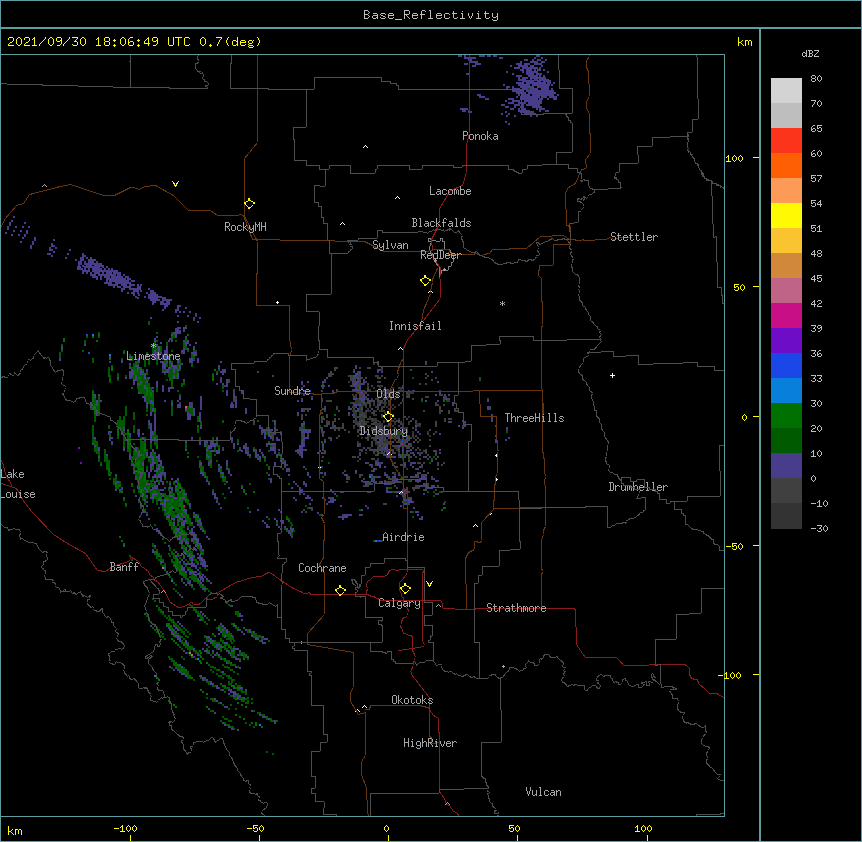Click the yellow radar marker near Olds
This screenshot has width=862, height=842.
pyautogui.click(x=388, y=416)
